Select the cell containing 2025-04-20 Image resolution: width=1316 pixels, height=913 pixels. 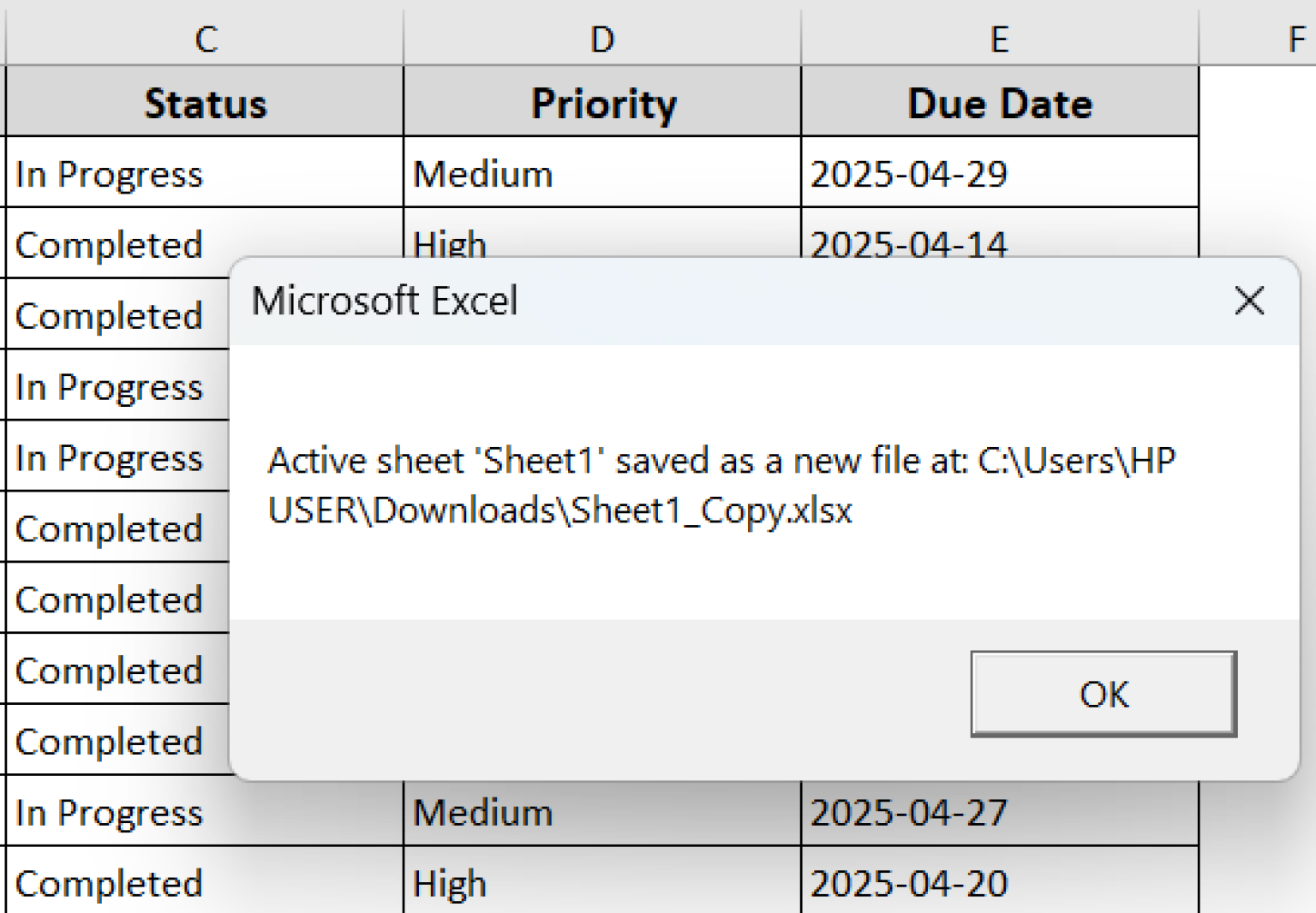point(910,883)
